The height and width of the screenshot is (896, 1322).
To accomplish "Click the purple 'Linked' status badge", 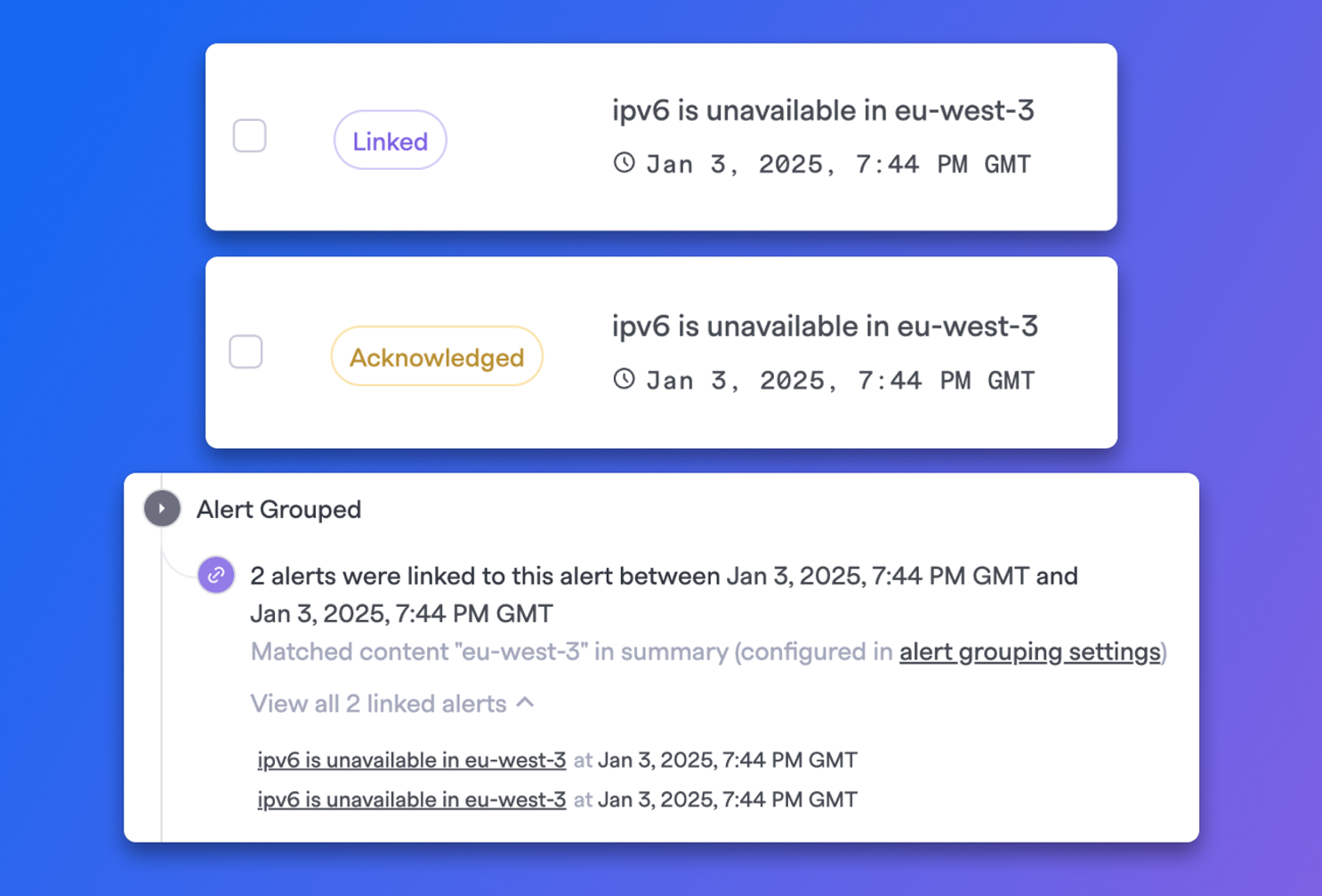I will pyautogui.click(x=390, y=141).
